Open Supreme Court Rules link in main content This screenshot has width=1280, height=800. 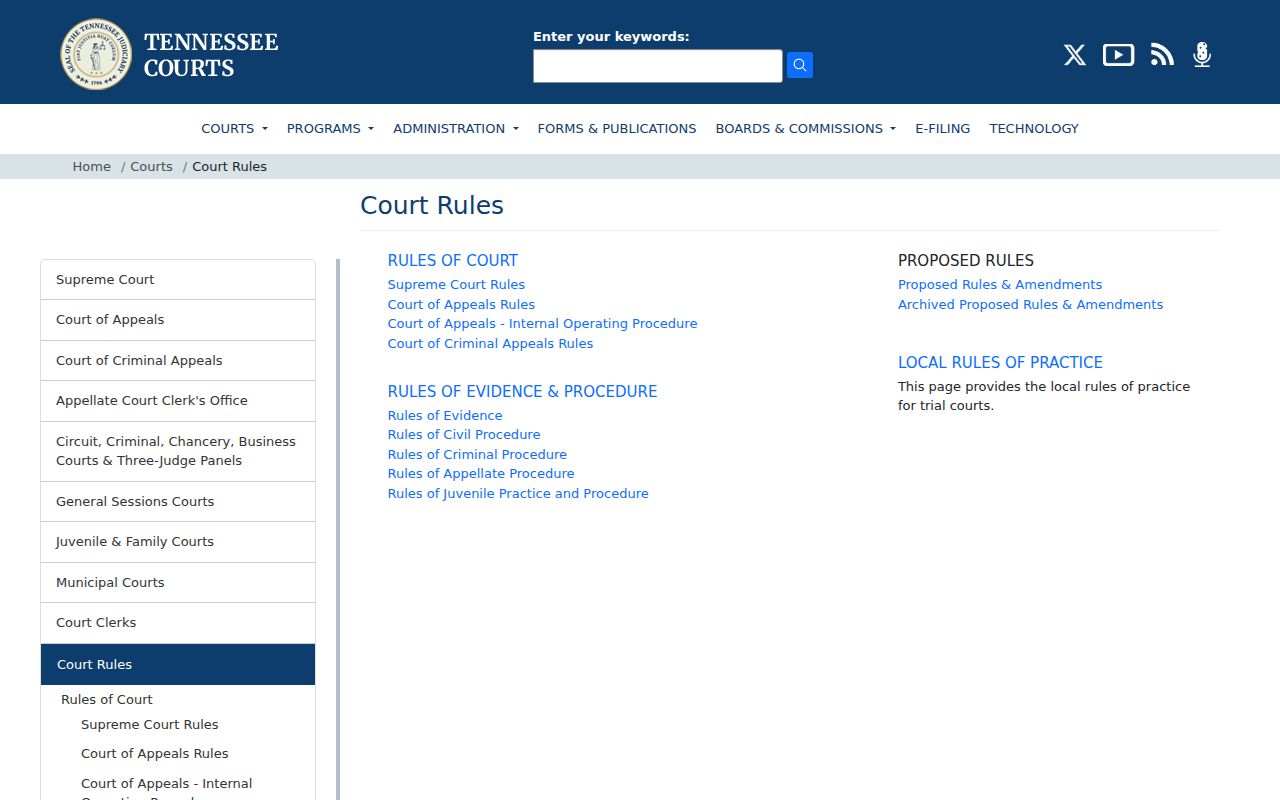click(456, 285)
